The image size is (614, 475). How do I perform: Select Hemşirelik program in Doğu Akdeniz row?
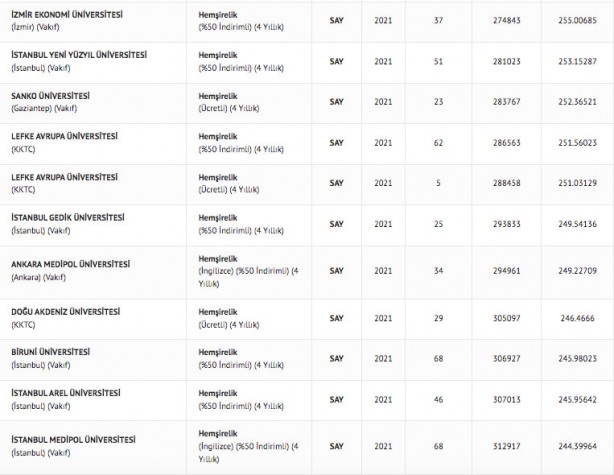tap(218, 311)
